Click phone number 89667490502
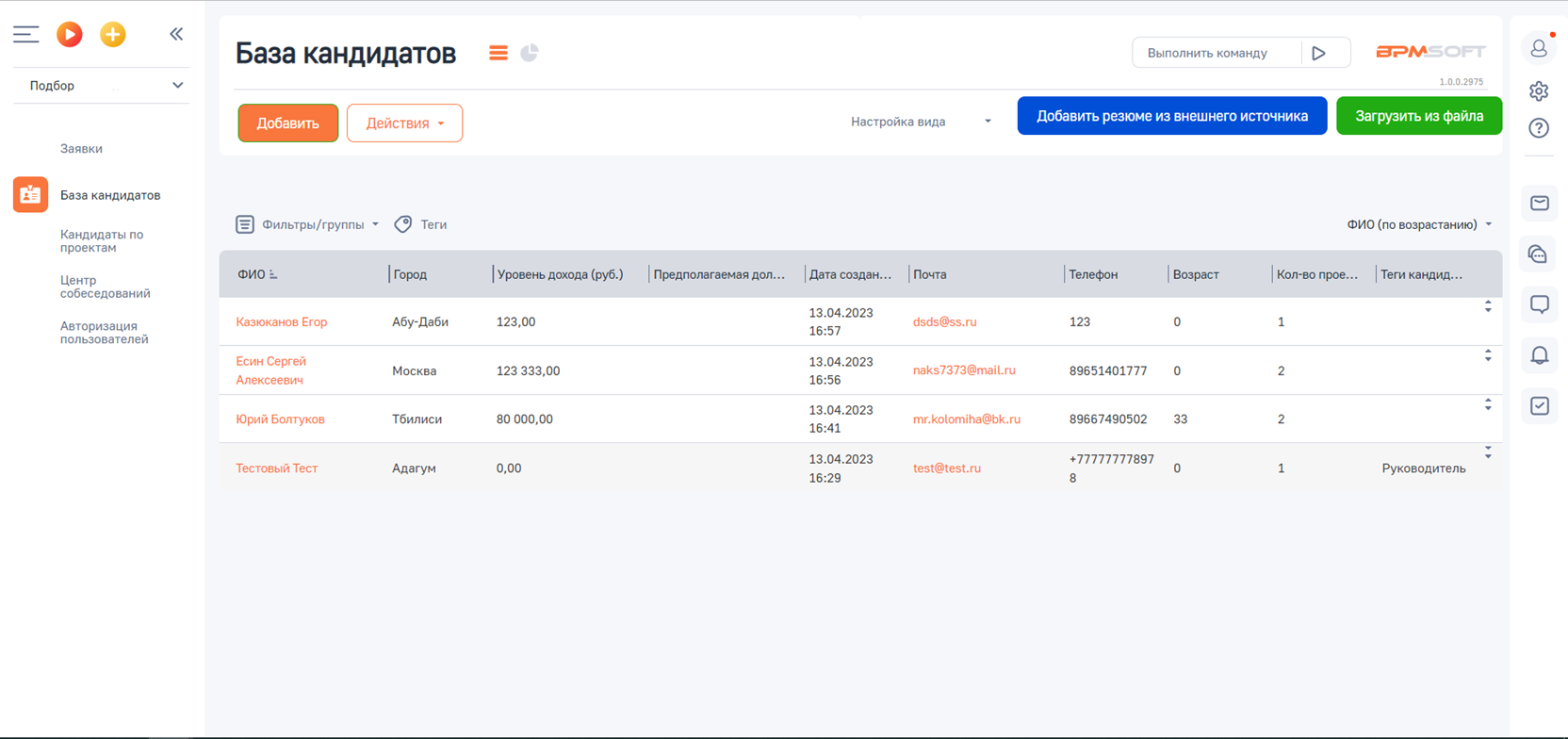This screenshot has width=1568, height=739. 1108,419
